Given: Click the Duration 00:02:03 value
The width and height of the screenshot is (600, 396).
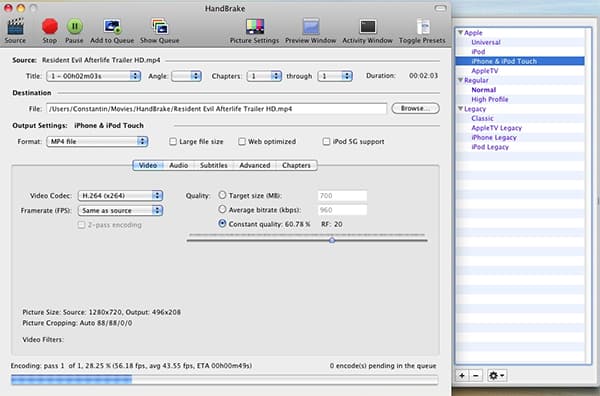Looking at the screenshot, I should pos(423,76).
